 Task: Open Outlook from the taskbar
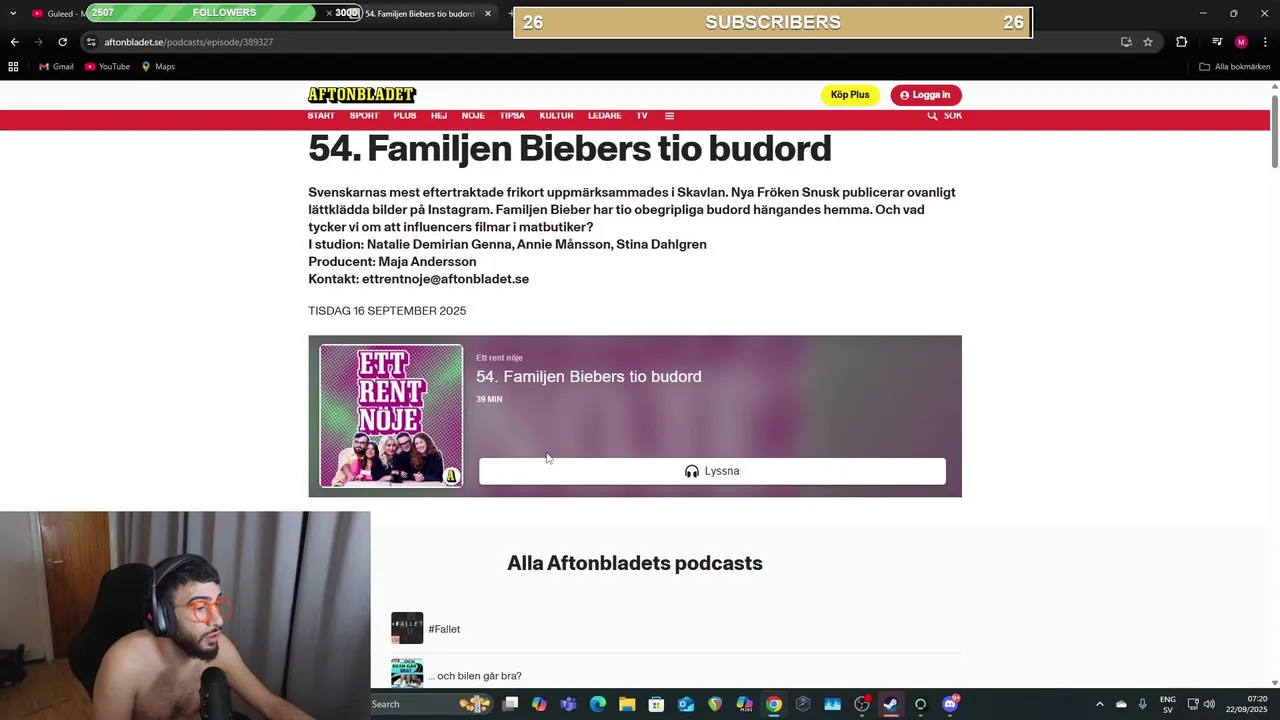686,704
